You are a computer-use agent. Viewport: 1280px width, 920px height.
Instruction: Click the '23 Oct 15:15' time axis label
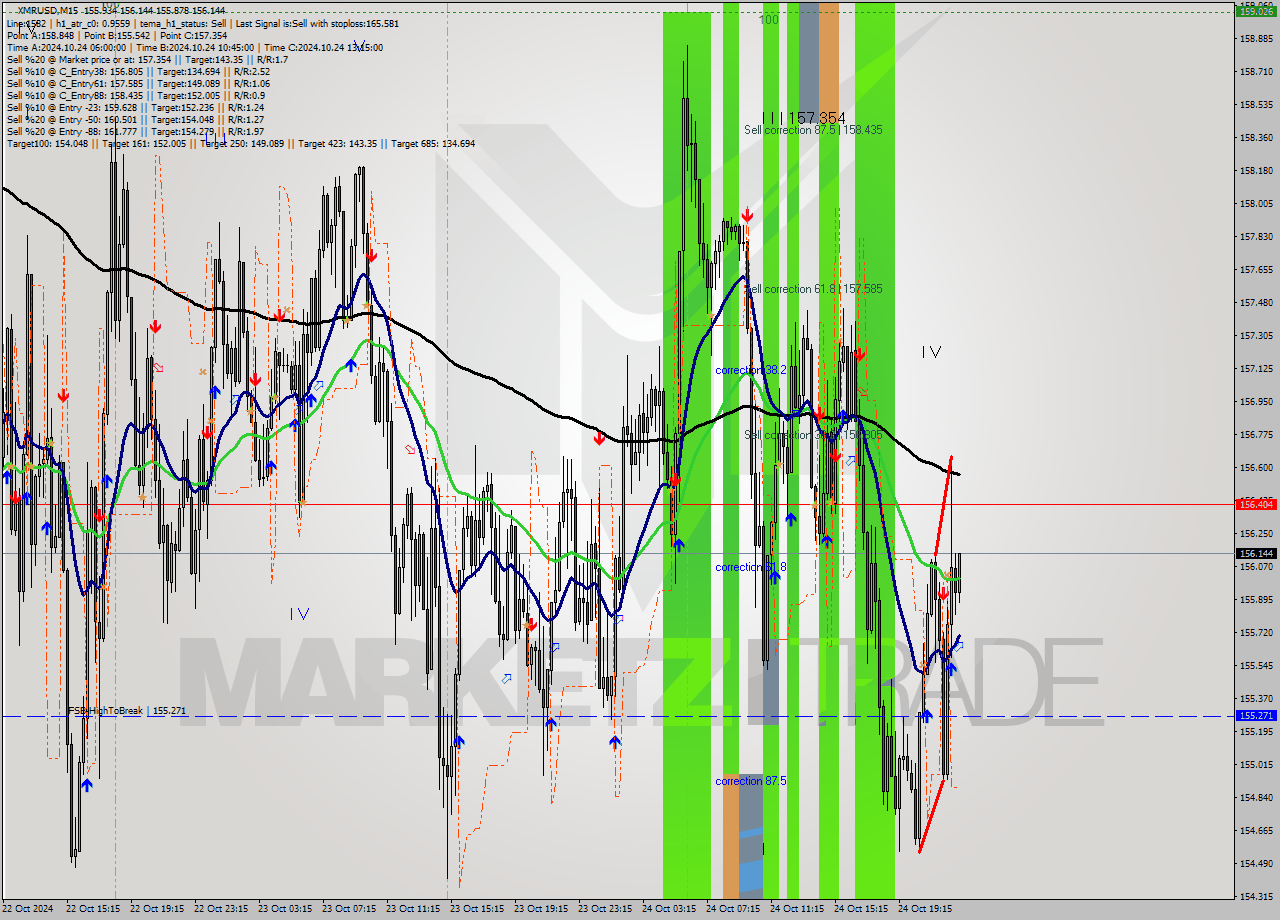tap(477, 909)
